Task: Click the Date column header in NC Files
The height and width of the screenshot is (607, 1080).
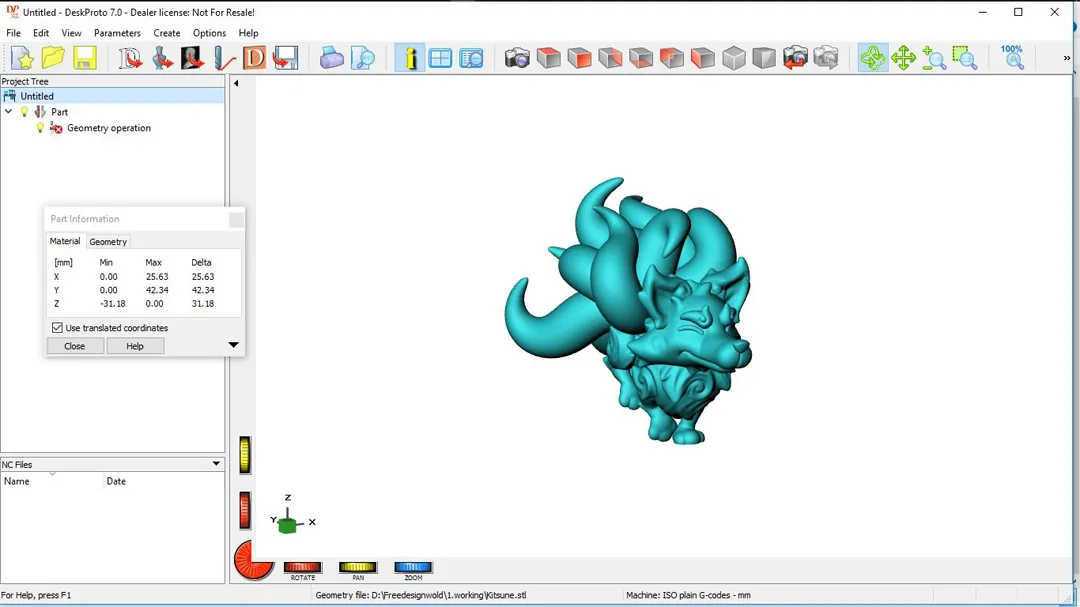Action: pyautogui.click(x=164, y=481)
